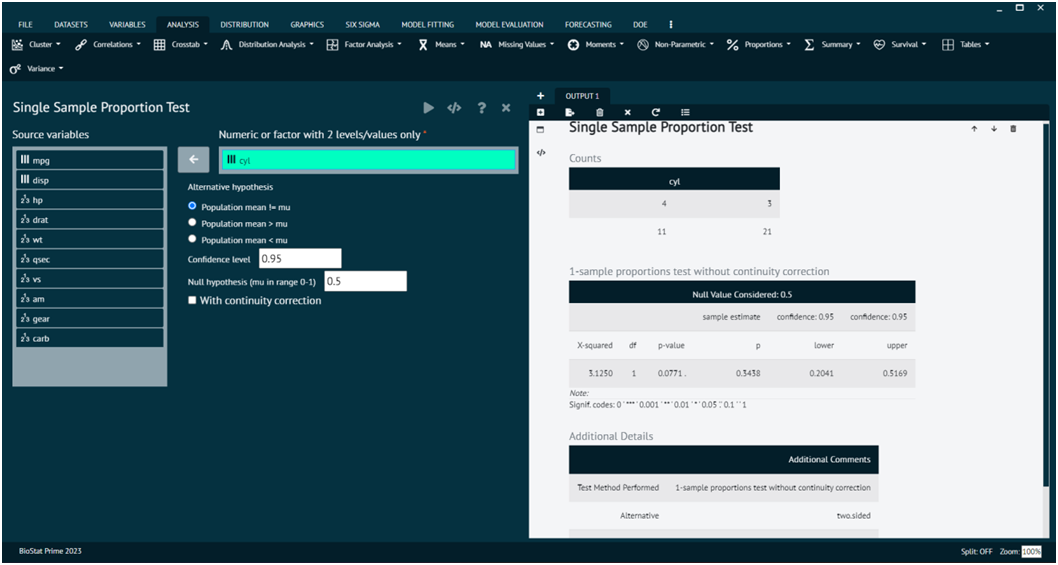Select the wt source variable
Image resolution: width=1058 pixels, height=565 pixels.
point(90,239)
